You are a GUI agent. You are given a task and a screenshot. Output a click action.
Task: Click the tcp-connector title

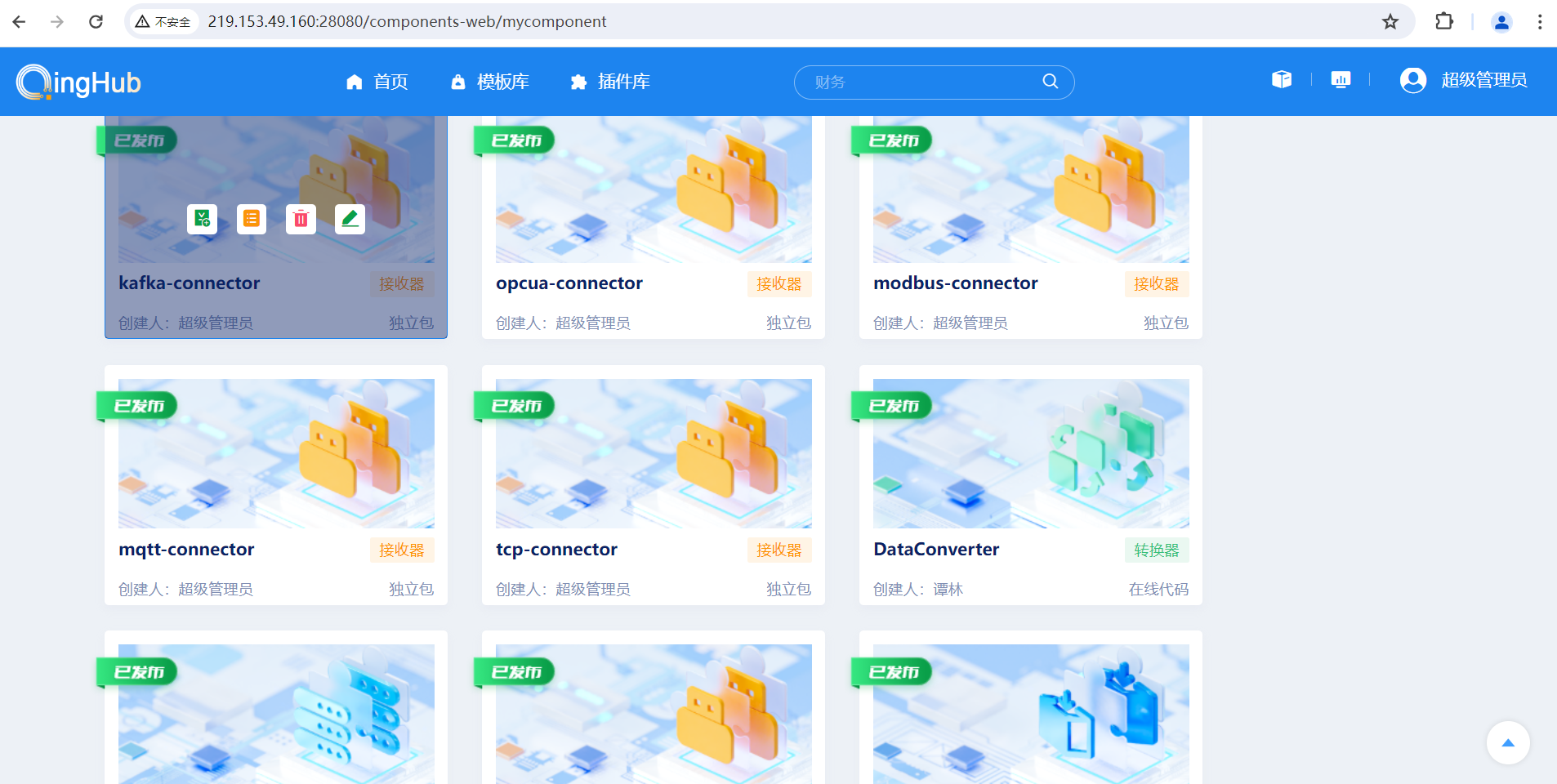coord(556,550)
